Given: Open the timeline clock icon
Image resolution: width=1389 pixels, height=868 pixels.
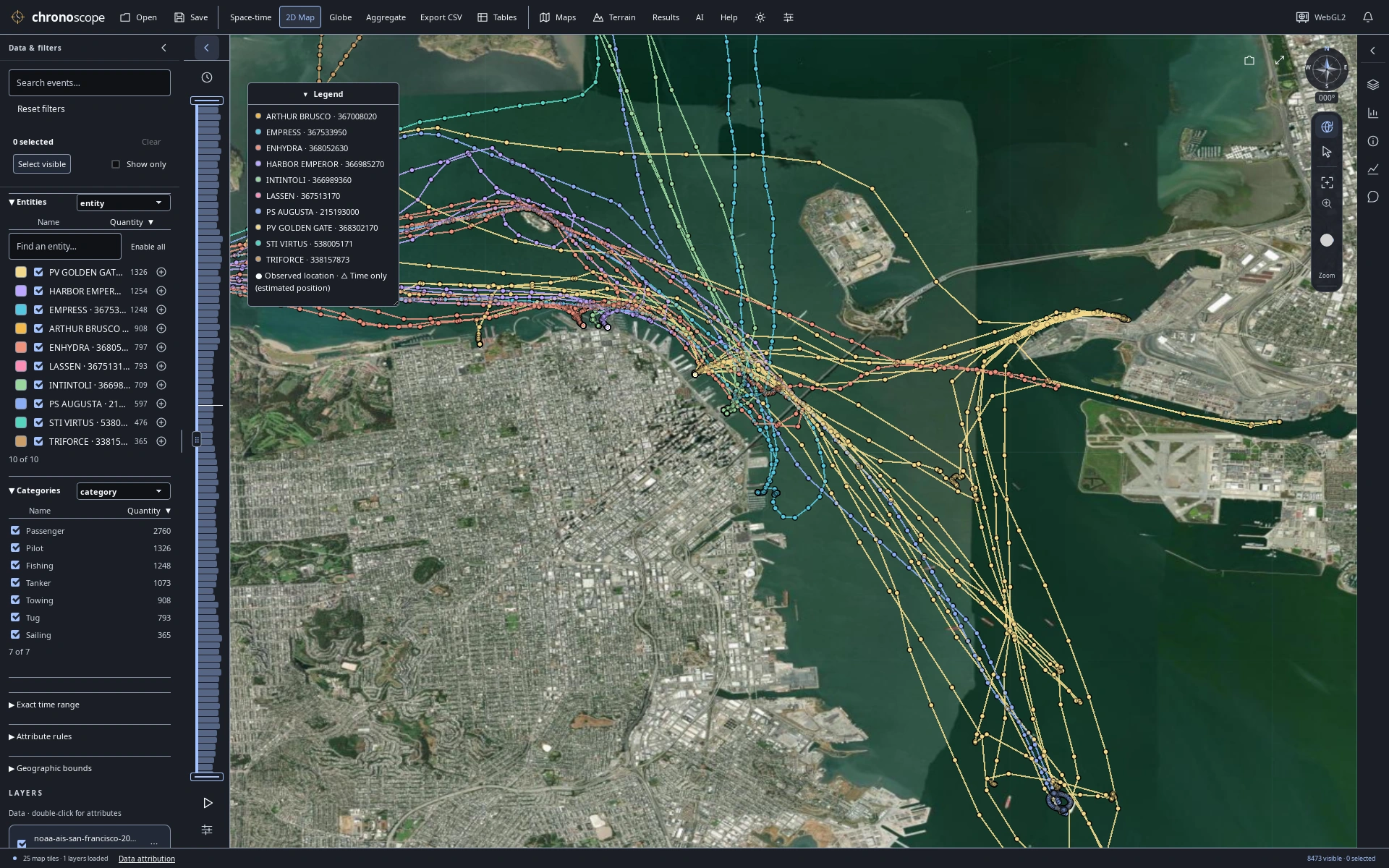Looking at the screenshot, I should coord(207,77).
